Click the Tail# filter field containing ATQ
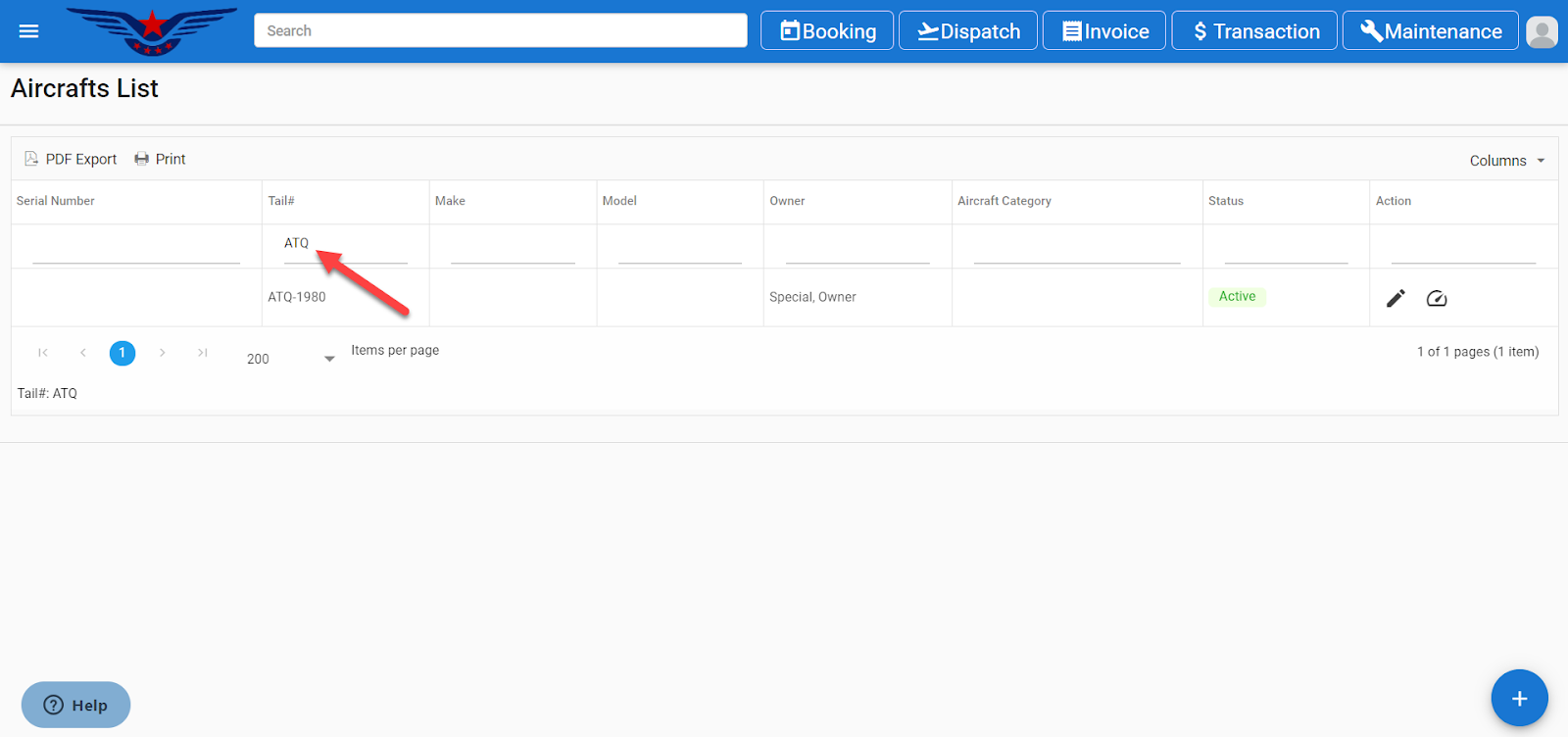This screenshot has height=737, width=1568. point(345,244)
